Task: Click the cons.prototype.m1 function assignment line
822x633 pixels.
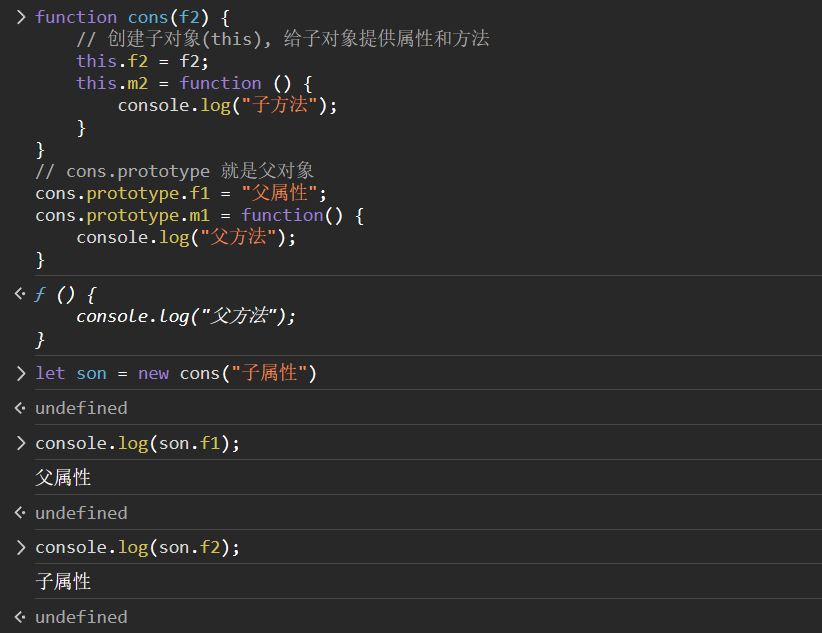Action: click(x=200, y=215)
